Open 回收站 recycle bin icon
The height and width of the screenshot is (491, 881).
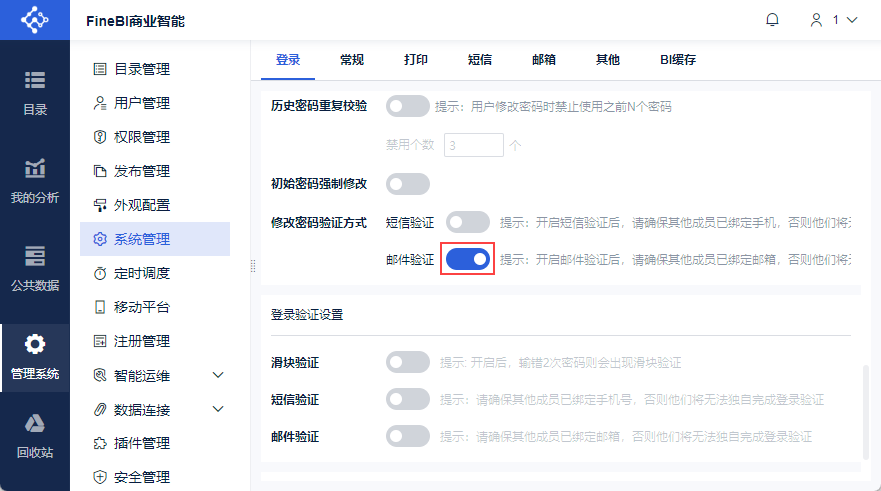[35, 422]
